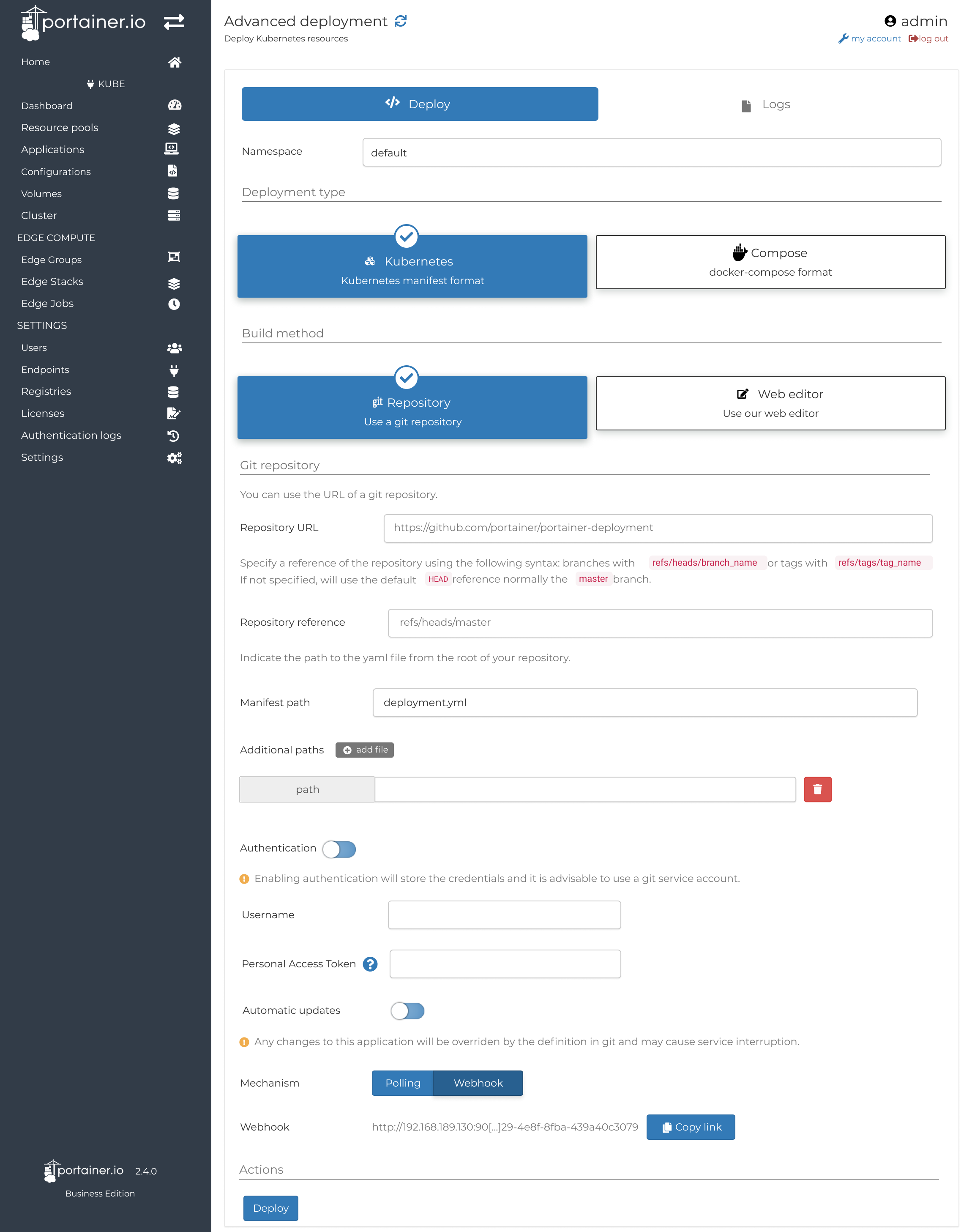Open the my account link

(870, 38)
